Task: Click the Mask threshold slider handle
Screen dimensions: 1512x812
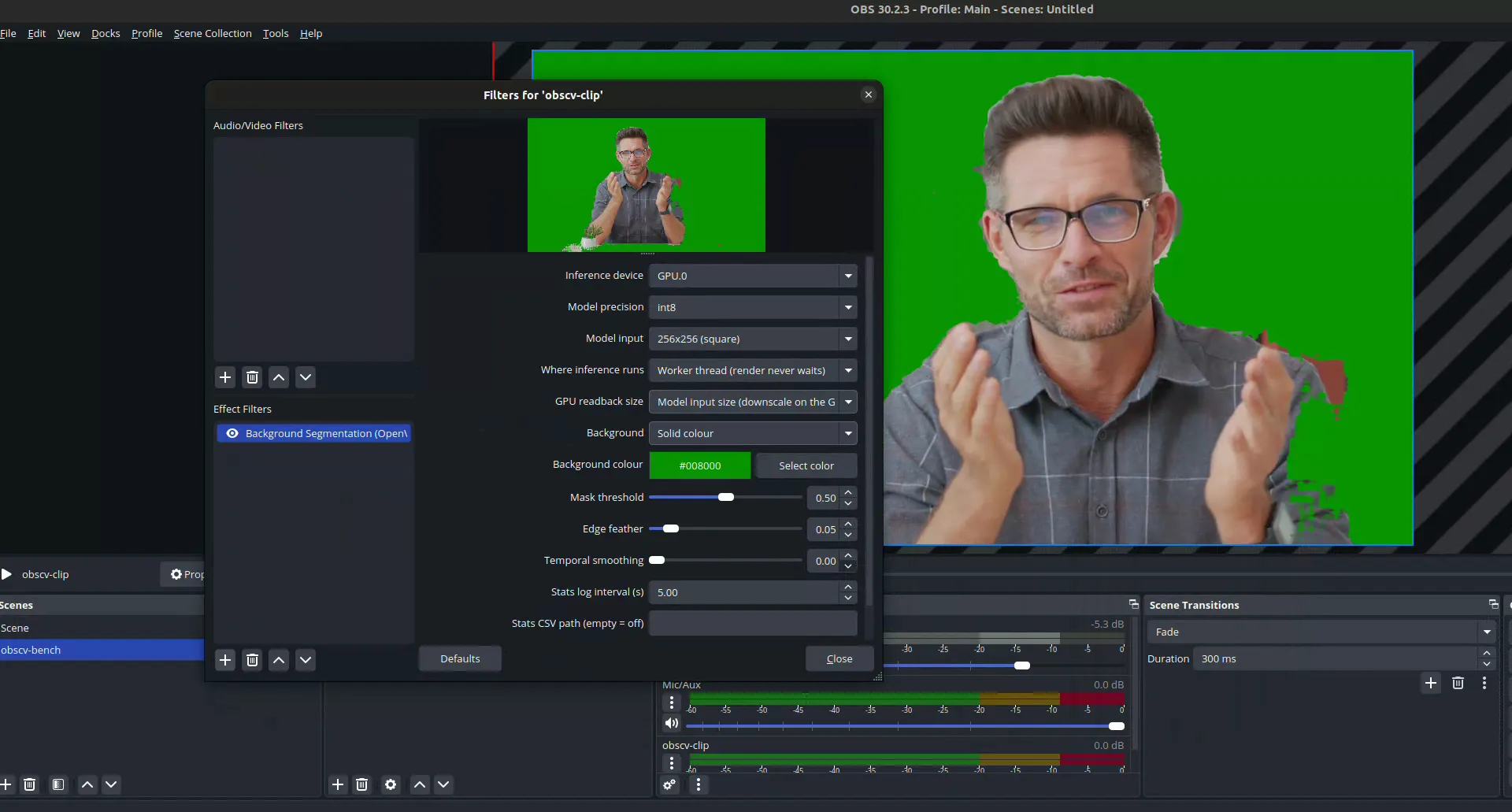Action: [726, 497]
